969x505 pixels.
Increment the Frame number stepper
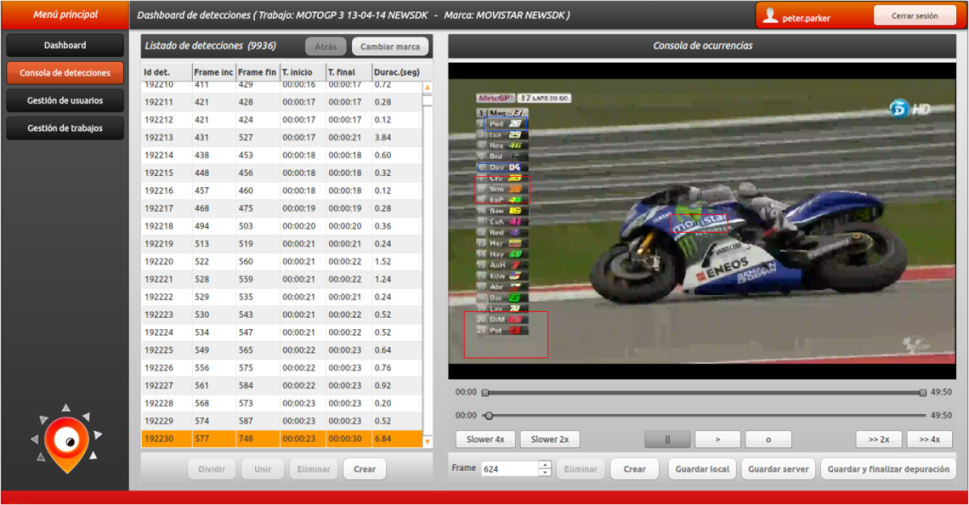545,465
